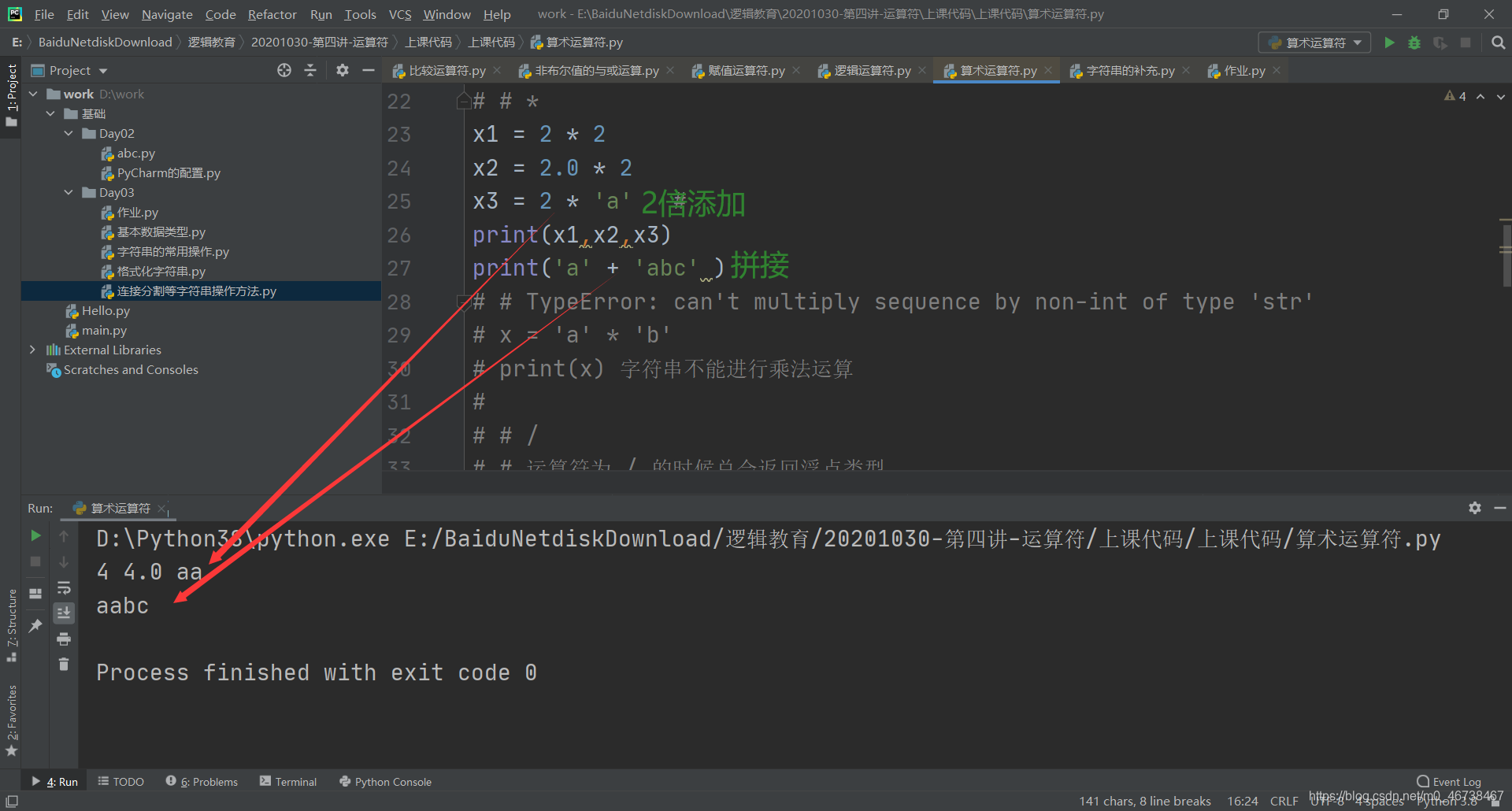
Task: Open Favorites side tool window
Action: click(x=12, y=720)
